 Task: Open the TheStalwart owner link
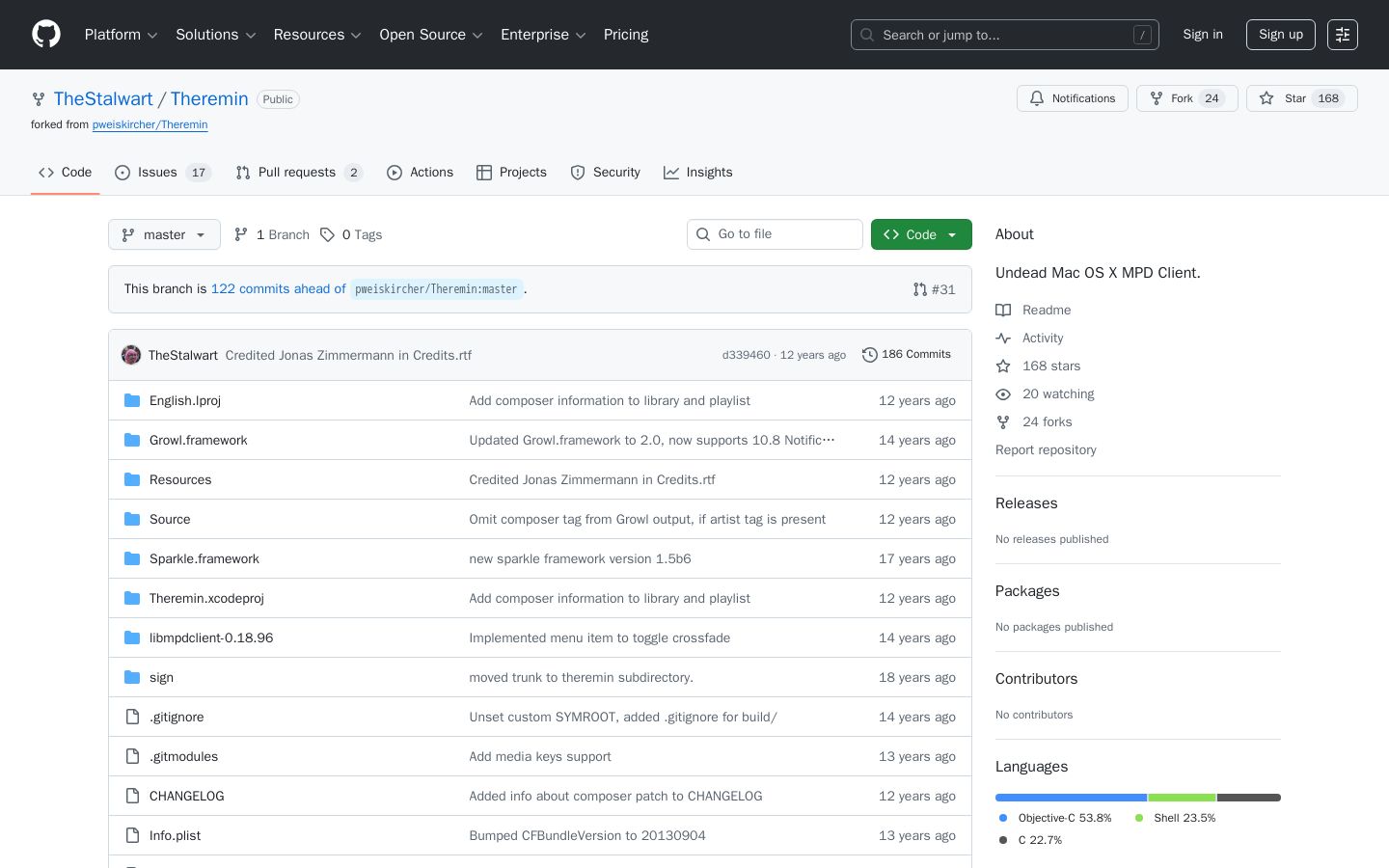(x=103, y=99)
